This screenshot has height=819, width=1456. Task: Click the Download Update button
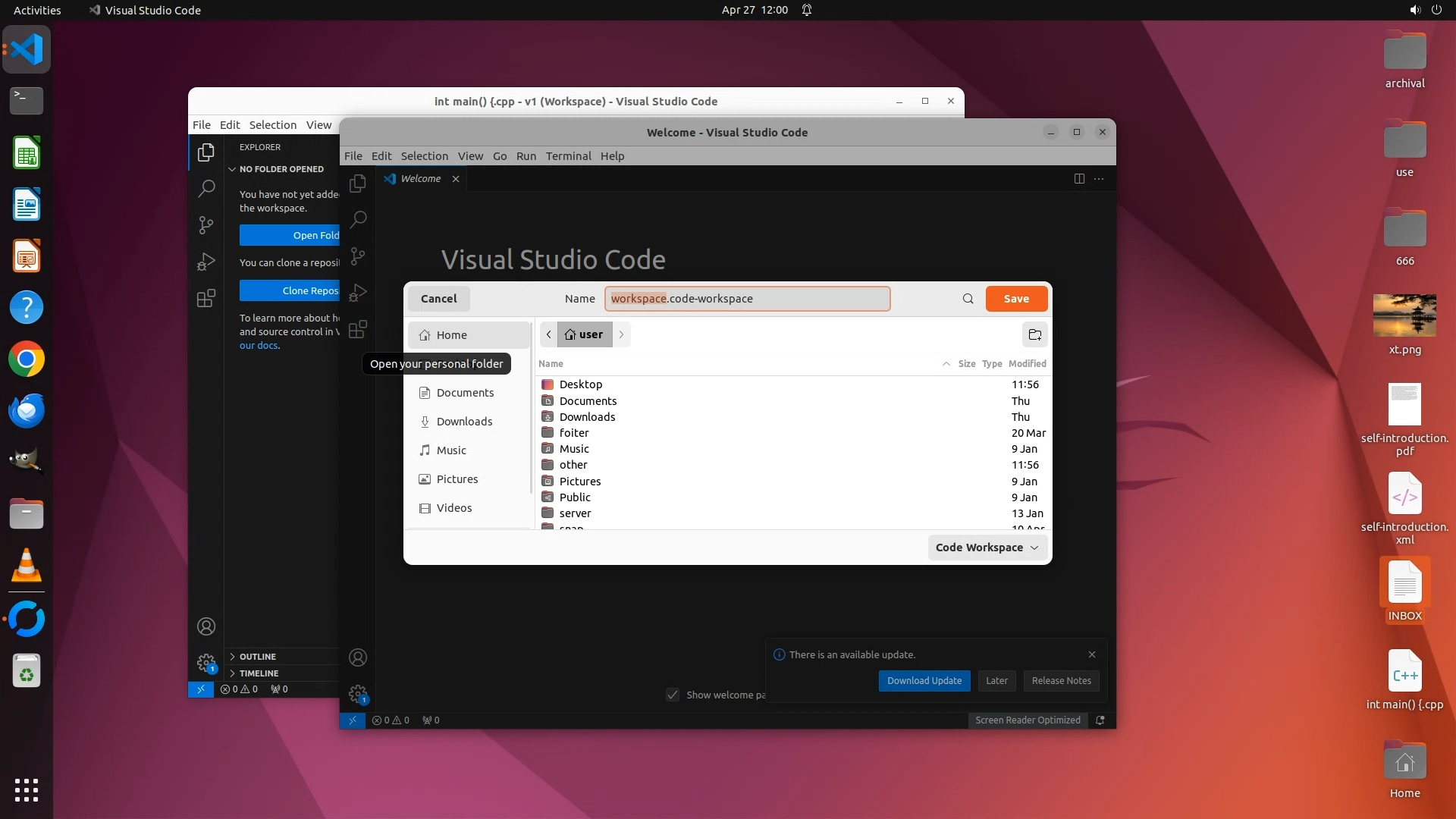[x=924, y=681]
